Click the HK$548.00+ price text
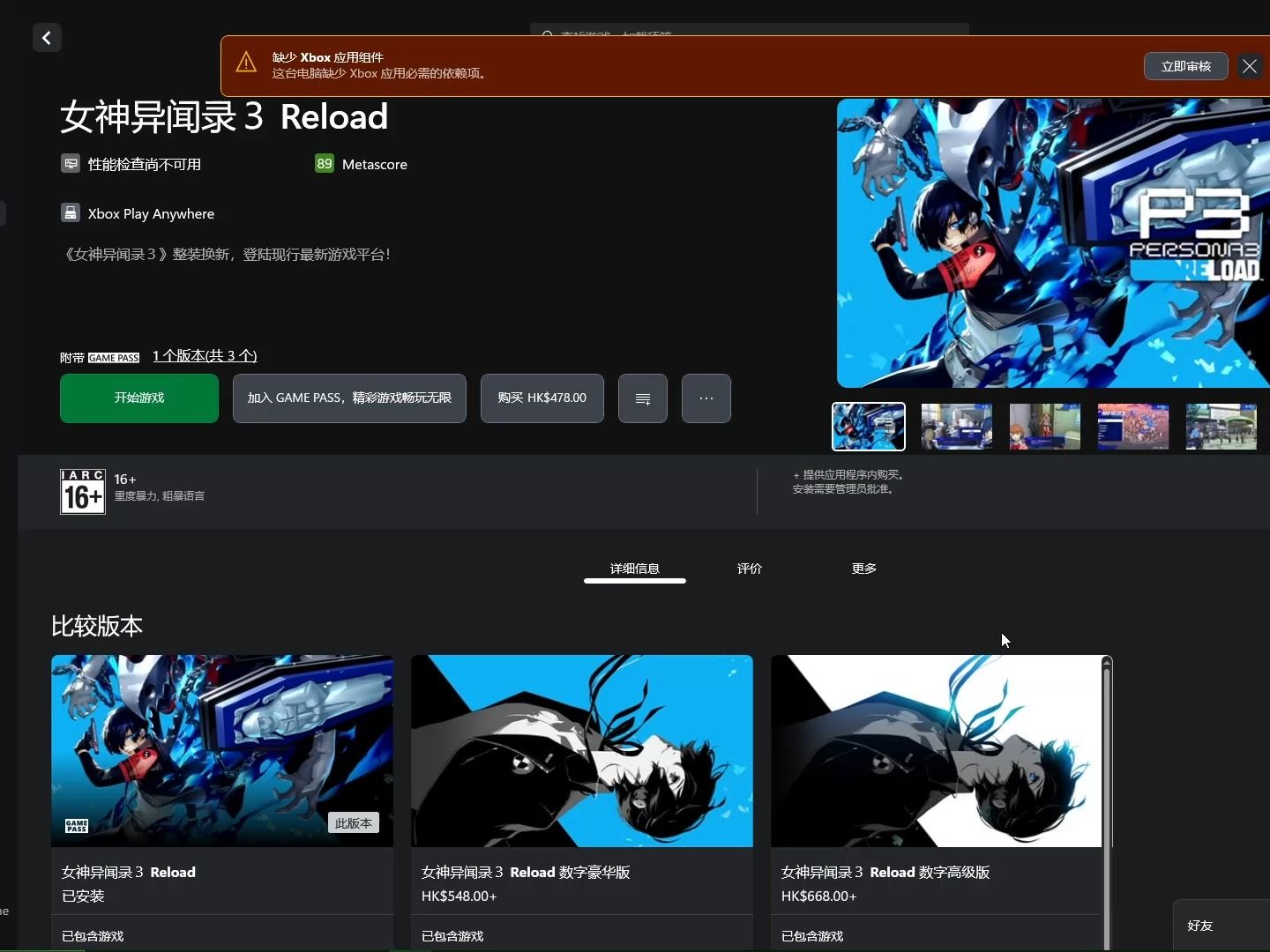 [x=459, y=896]
